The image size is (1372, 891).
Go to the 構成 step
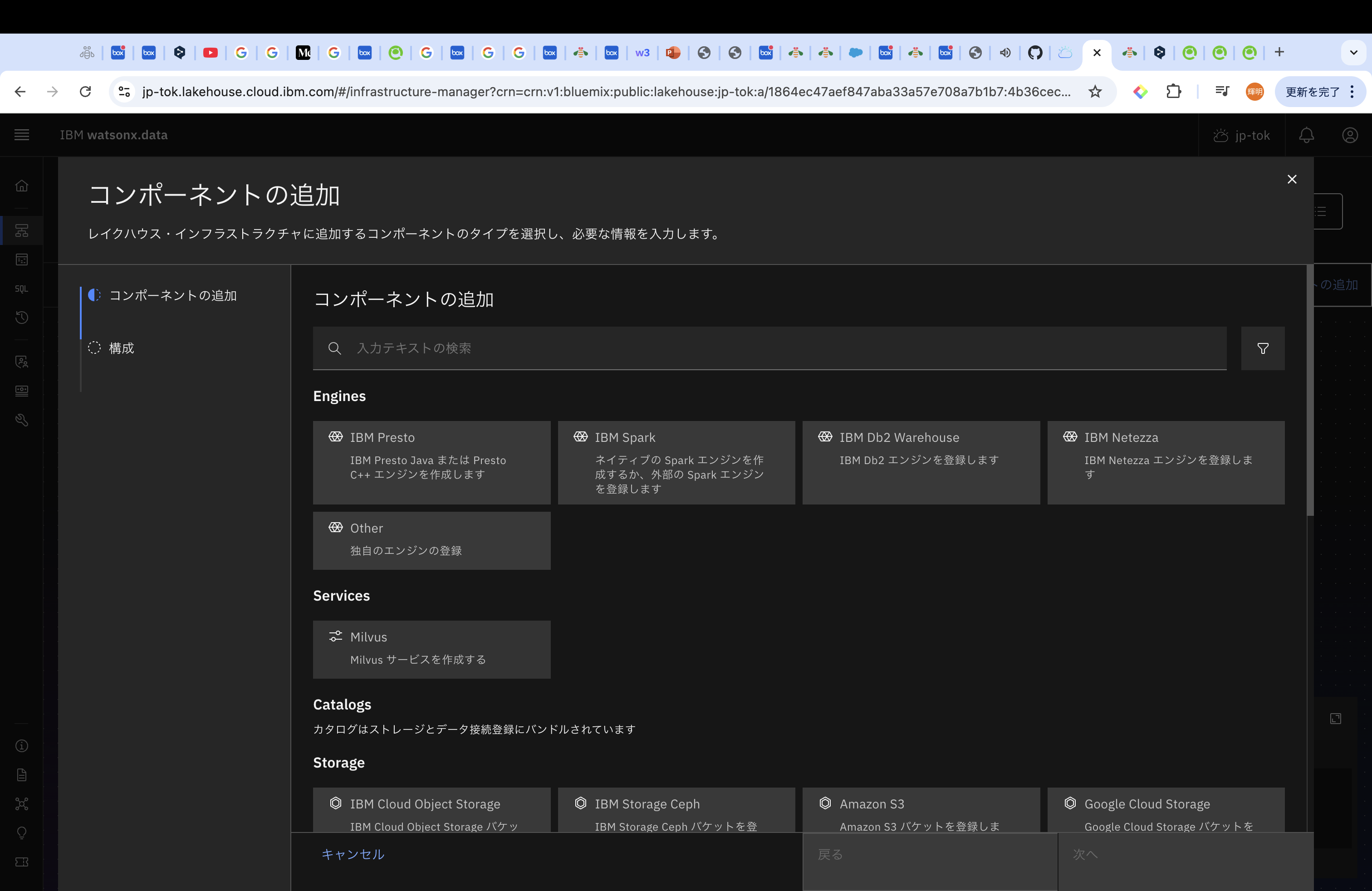(121, 348)
